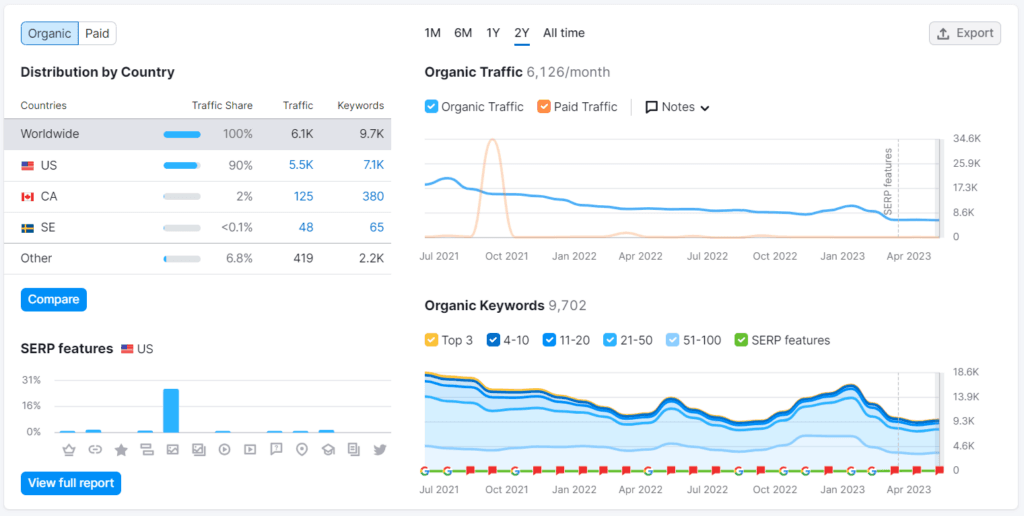Select the 6M time range
This screenshot has height=516, width=1024.
(x=463, y=33)
